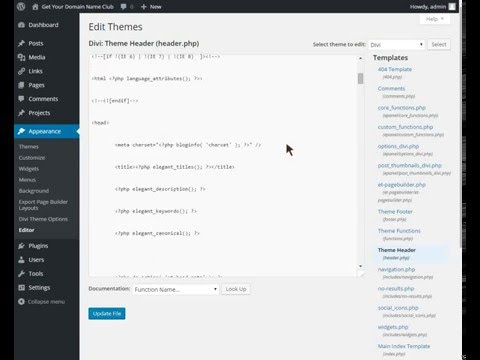Click inside the header.php code editor
This screenshot has height=360, width=480.
click(223, 166)
